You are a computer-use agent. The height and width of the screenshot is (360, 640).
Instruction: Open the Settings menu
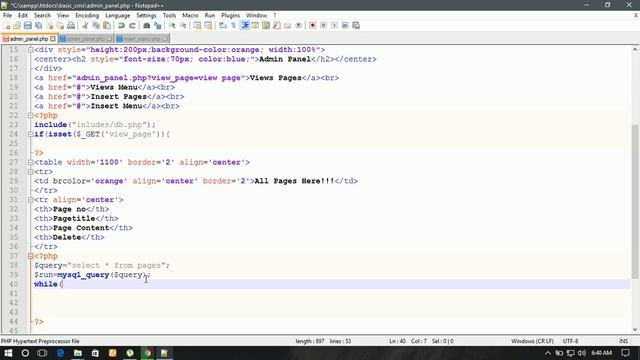point(146,15)
